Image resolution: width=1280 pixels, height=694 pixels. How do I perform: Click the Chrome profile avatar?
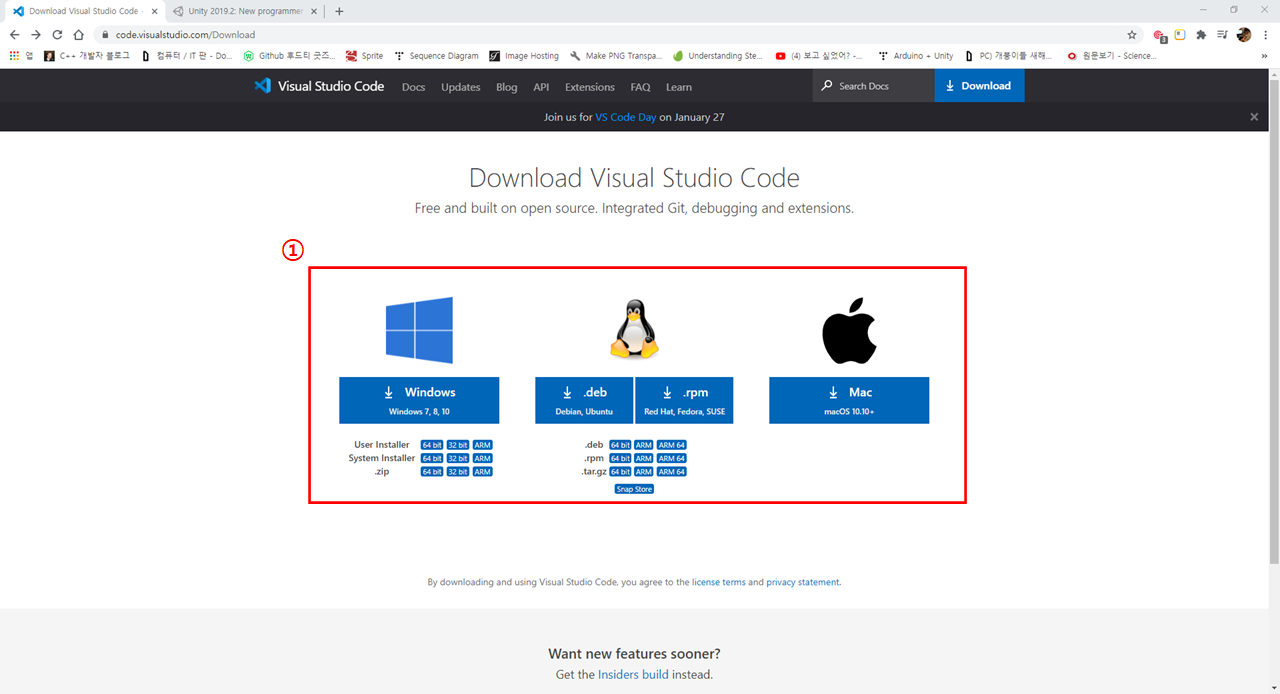point(1244,34)
